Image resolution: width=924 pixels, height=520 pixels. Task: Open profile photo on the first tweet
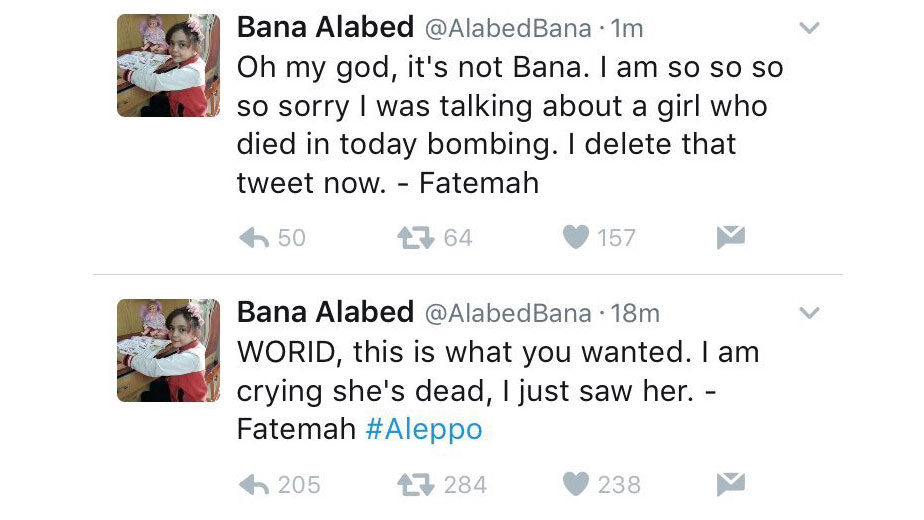[x=168, y=66]
